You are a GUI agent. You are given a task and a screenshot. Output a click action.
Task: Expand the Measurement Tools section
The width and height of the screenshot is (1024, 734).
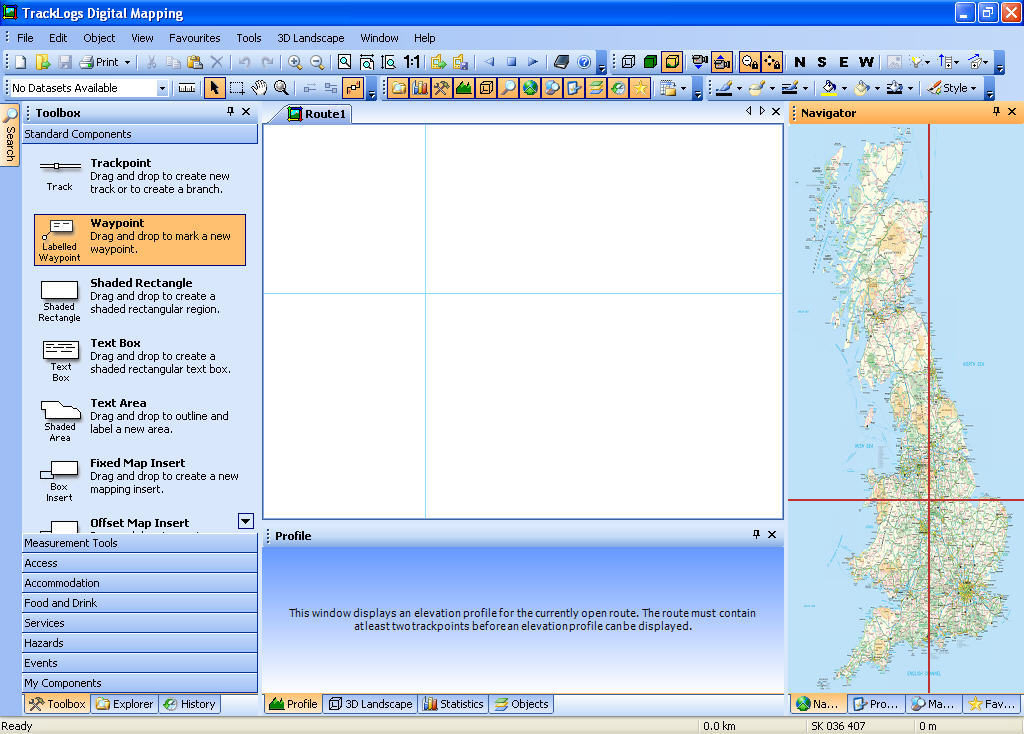[x=140, y=543]
